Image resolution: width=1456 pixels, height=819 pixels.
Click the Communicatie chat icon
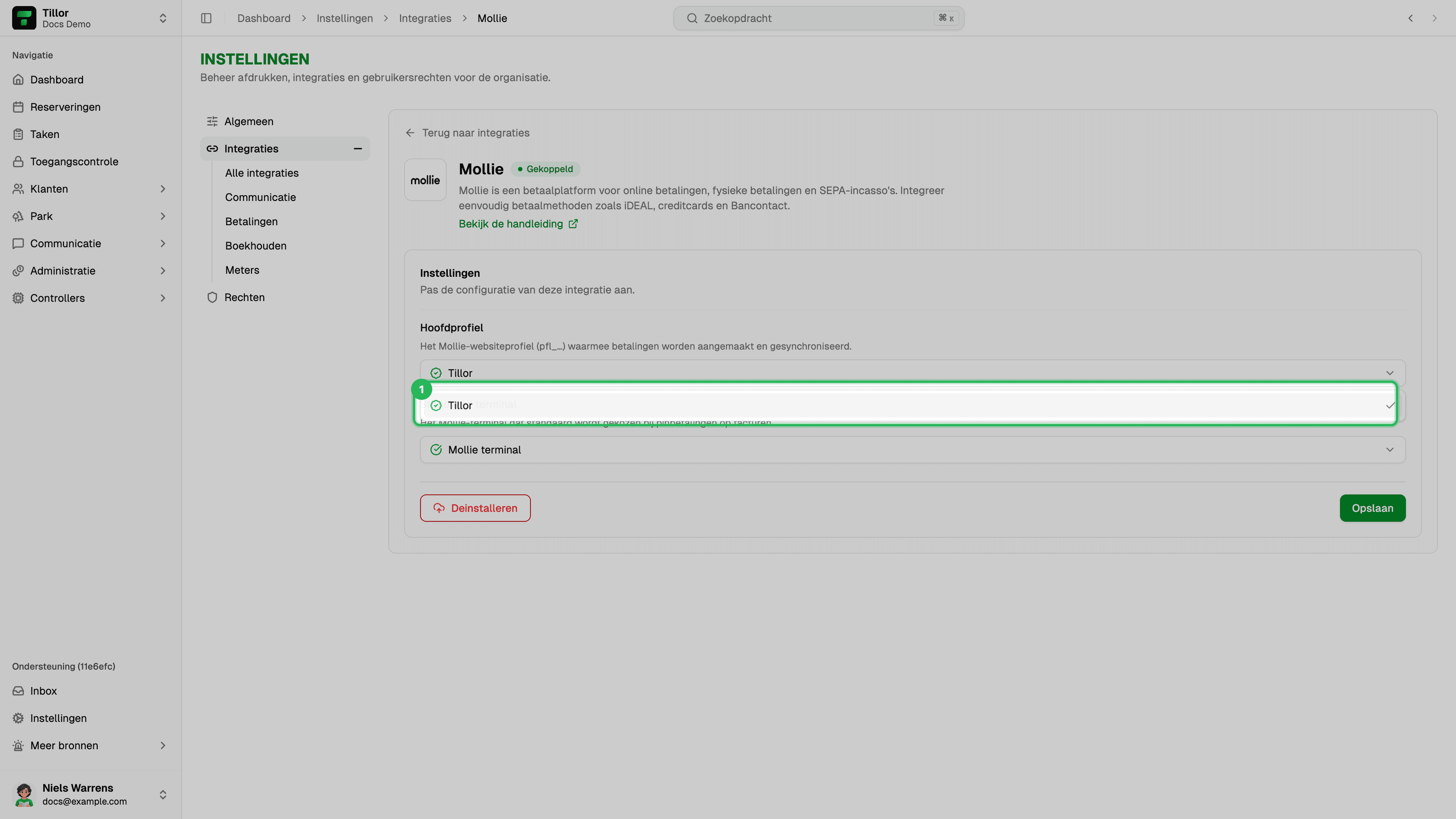[18, 243]
